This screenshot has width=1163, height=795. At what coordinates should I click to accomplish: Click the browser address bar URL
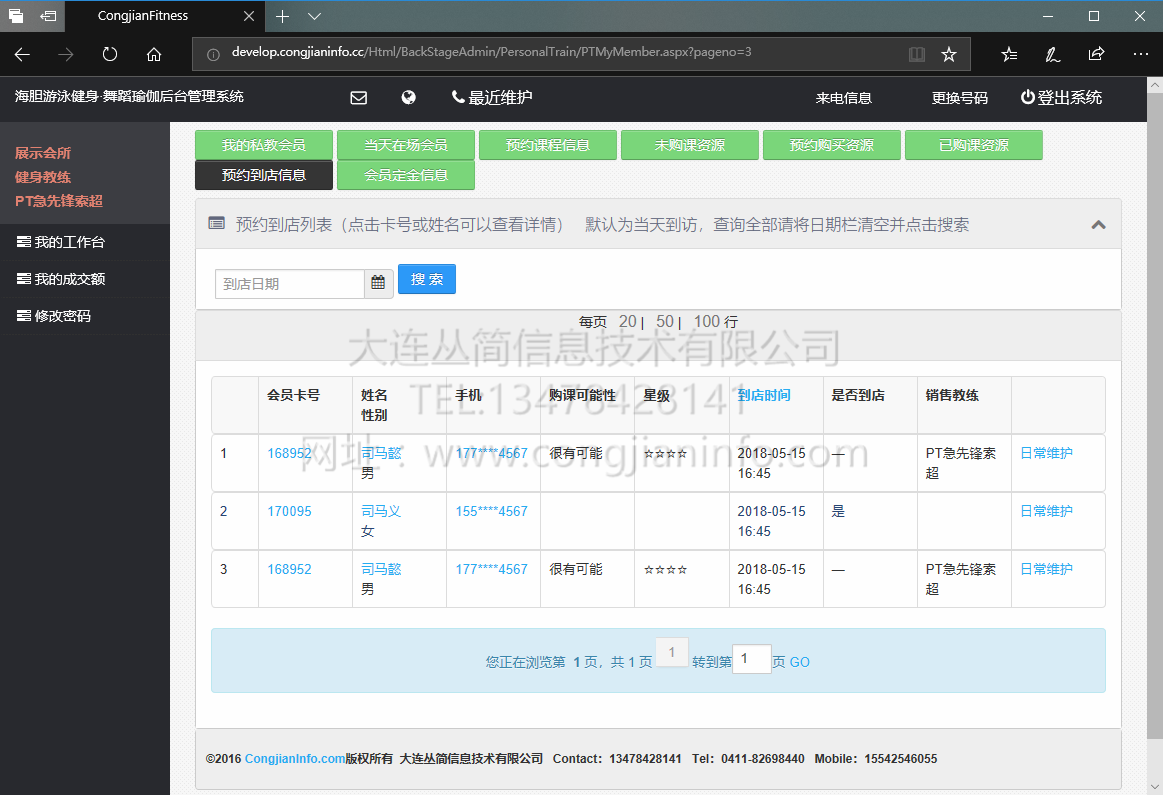491,52
